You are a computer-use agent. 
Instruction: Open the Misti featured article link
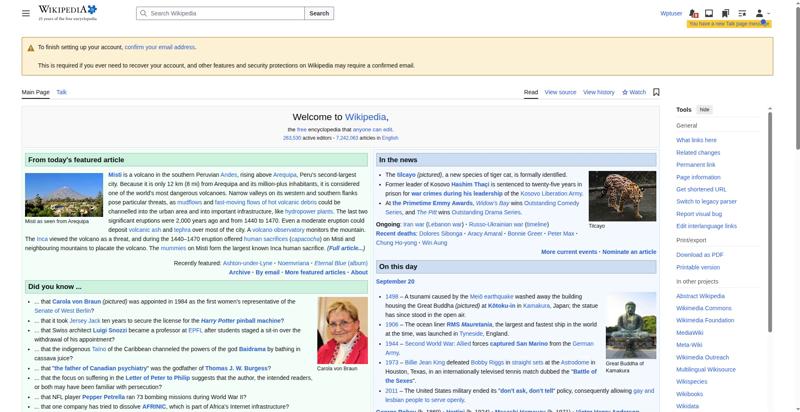(115, 175)
